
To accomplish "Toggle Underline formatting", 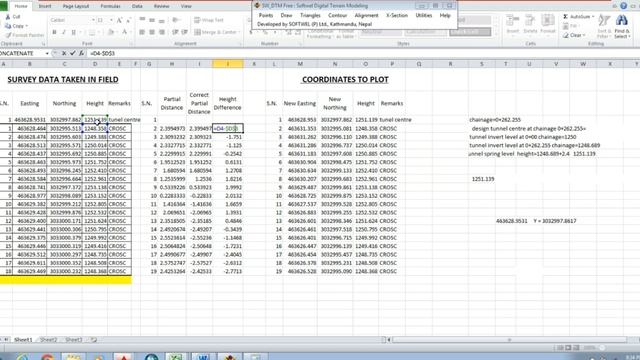I will pyautogui.click(x=73, y=32).
